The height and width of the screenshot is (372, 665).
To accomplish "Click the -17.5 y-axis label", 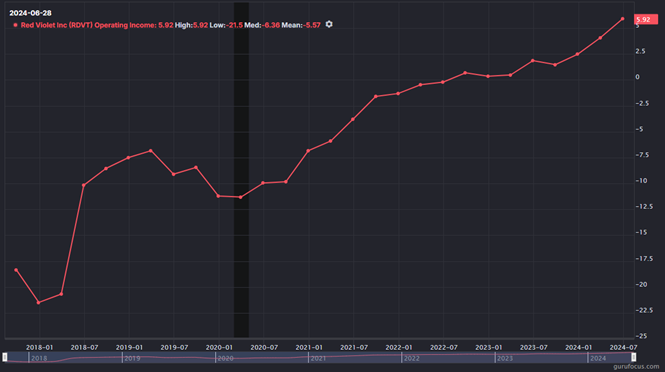I will click(643, 258).
